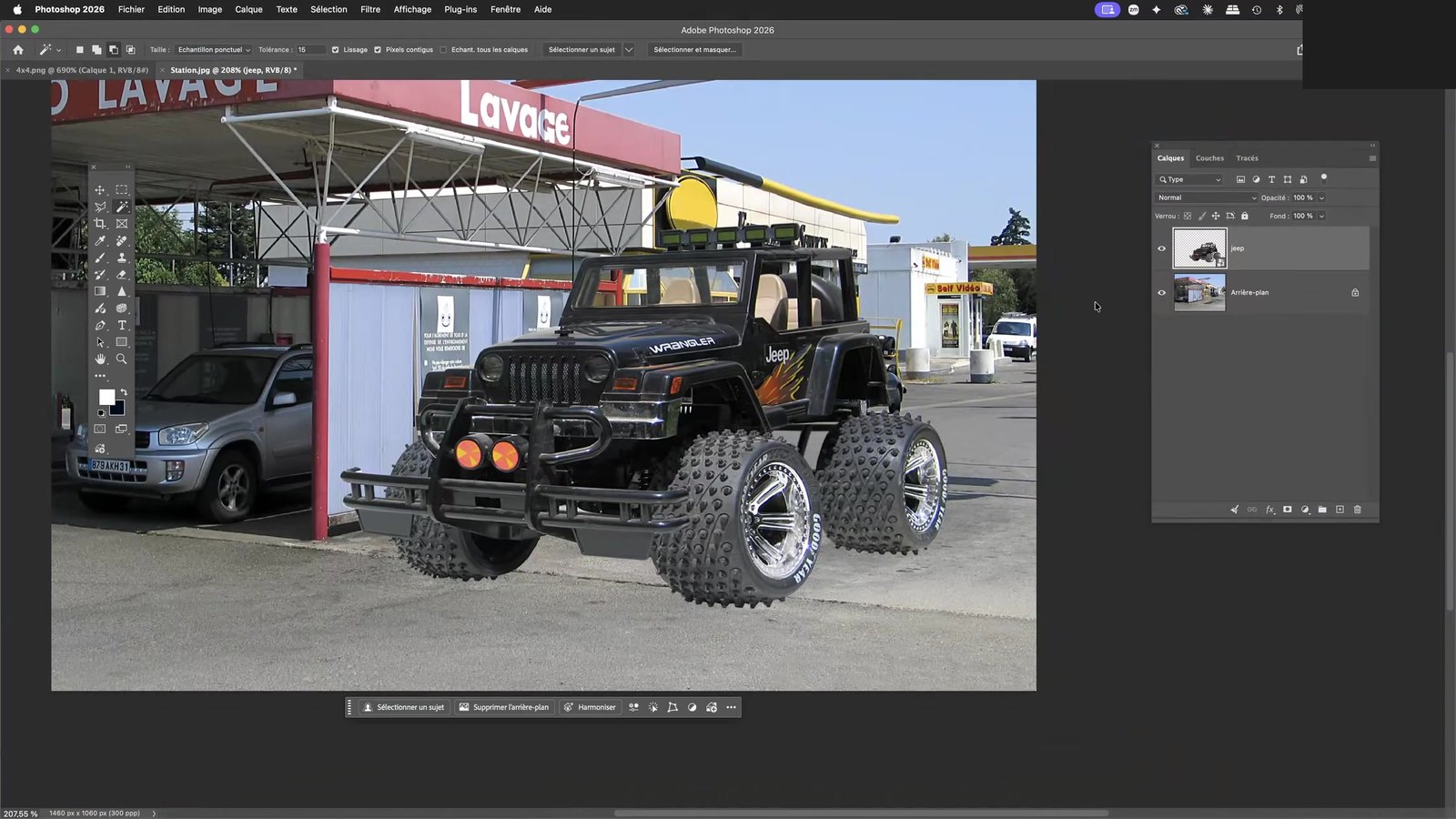The height and width of the screenshot is (819, 1456).
Task: Select the Gradient tool
Action: pyautogui.click(x=100, y=291)
